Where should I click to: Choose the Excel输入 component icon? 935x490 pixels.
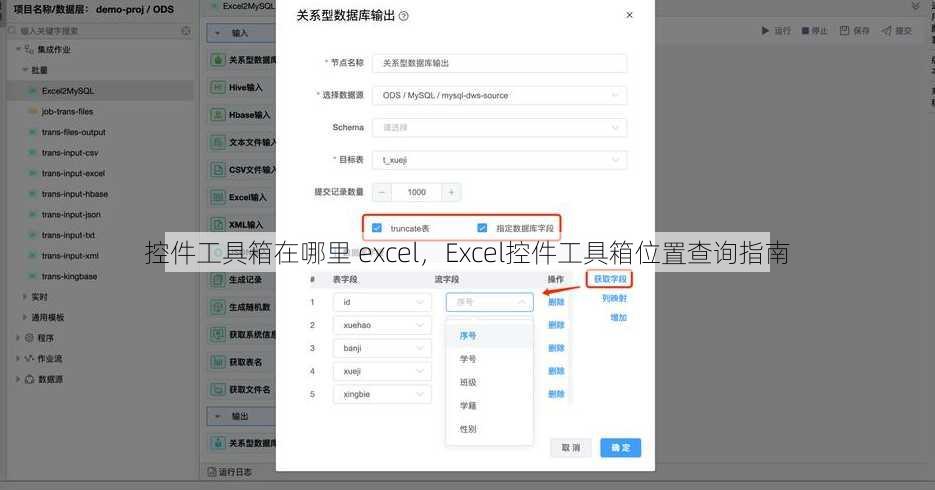pos(217,197)
